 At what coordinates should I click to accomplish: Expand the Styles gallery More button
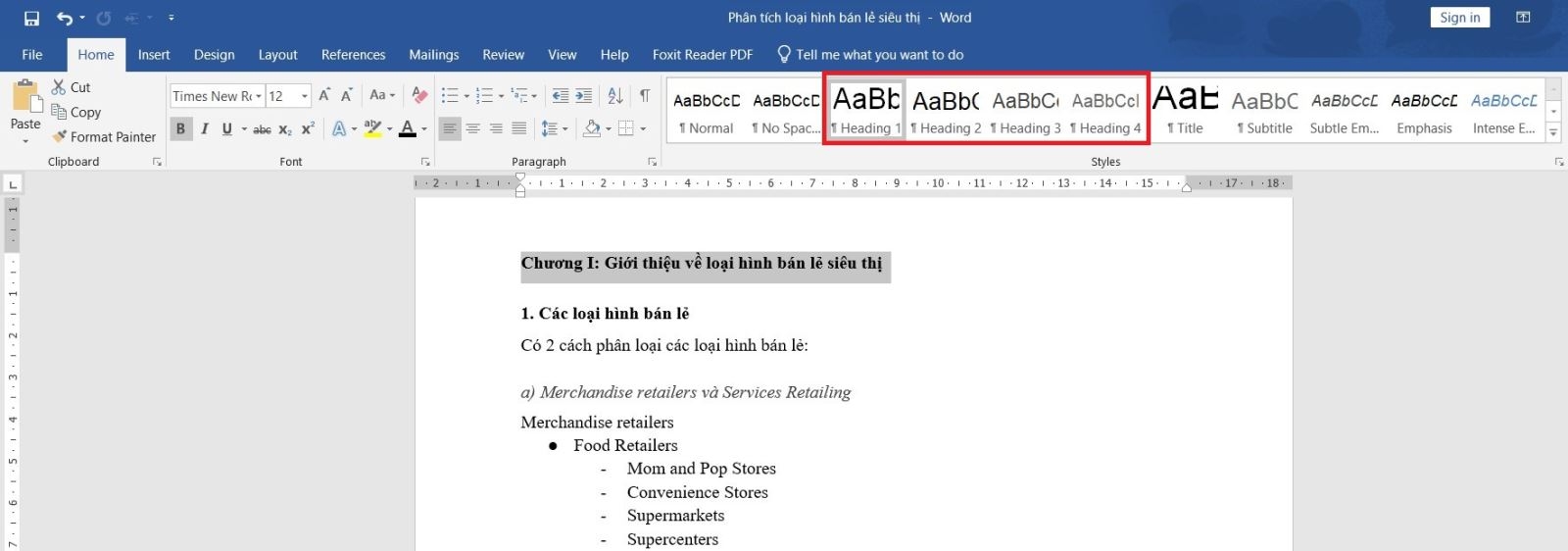click(x=1553, y=132)
